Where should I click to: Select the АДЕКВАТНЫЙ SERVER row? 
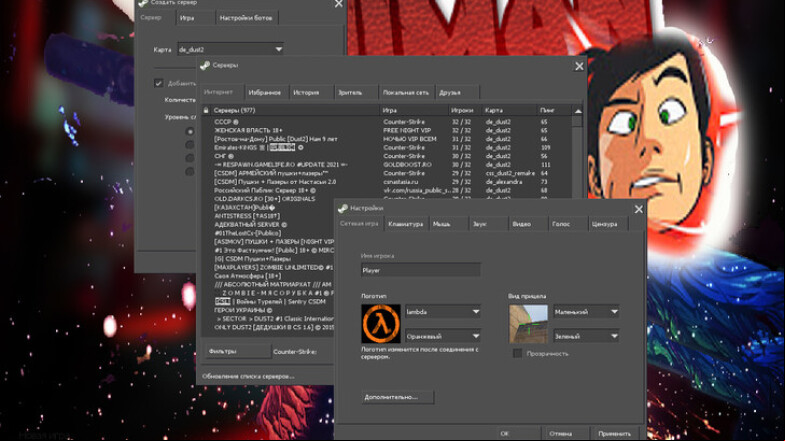point(268,224)
